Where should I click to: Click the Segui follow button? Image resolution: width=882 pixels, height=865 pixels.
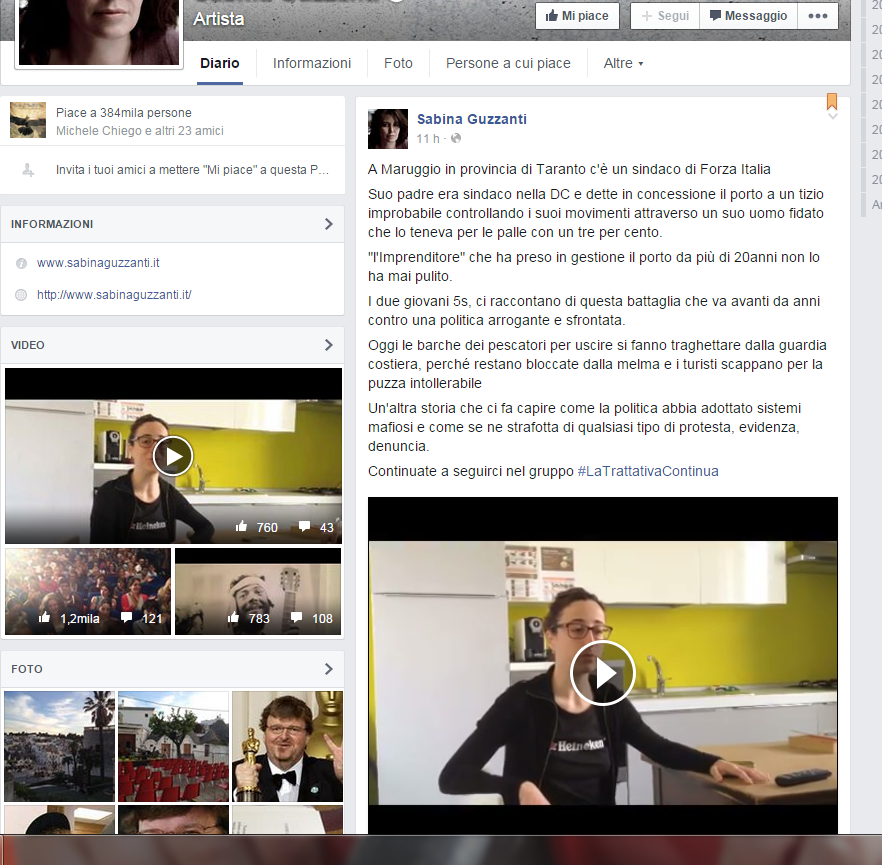(x=664, y=16)
